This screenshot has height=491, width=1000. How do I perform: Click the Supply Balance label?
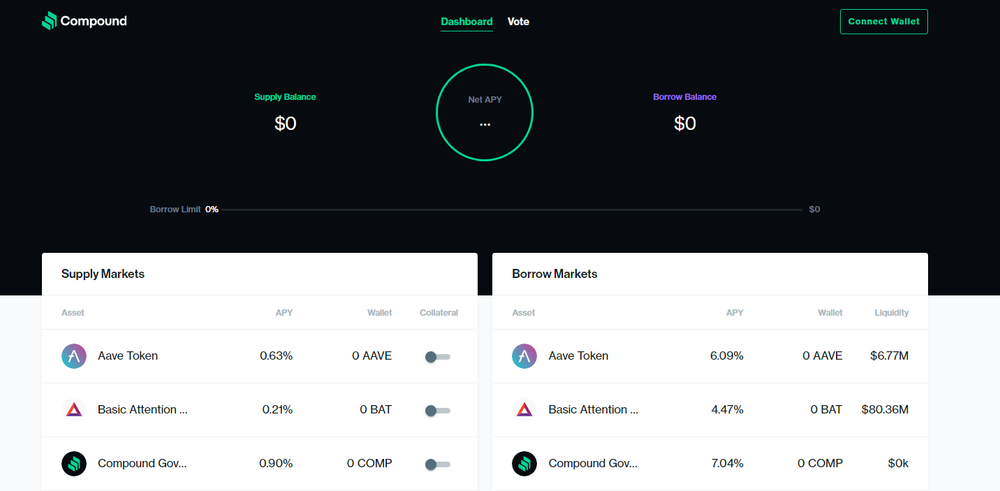(285, 97)
